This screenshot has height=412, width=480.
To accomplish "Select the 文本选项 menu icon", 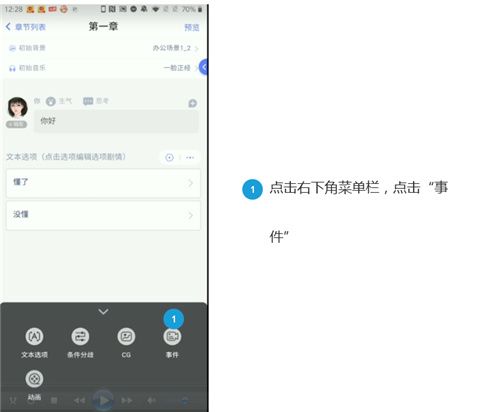I will (34, 337).
